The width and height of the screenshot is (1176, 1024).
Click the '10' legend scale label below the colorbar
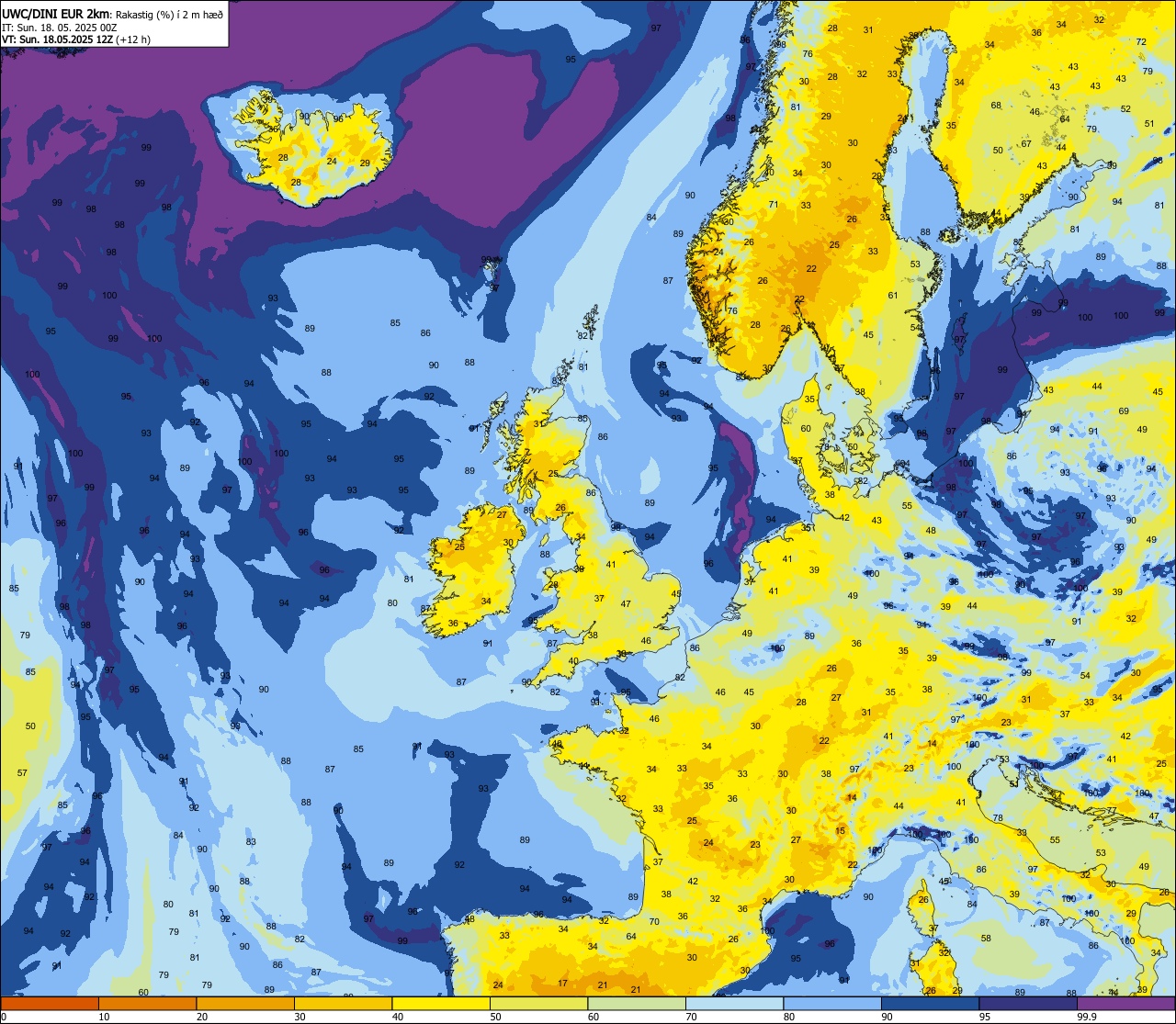[x=104, y=1017]
